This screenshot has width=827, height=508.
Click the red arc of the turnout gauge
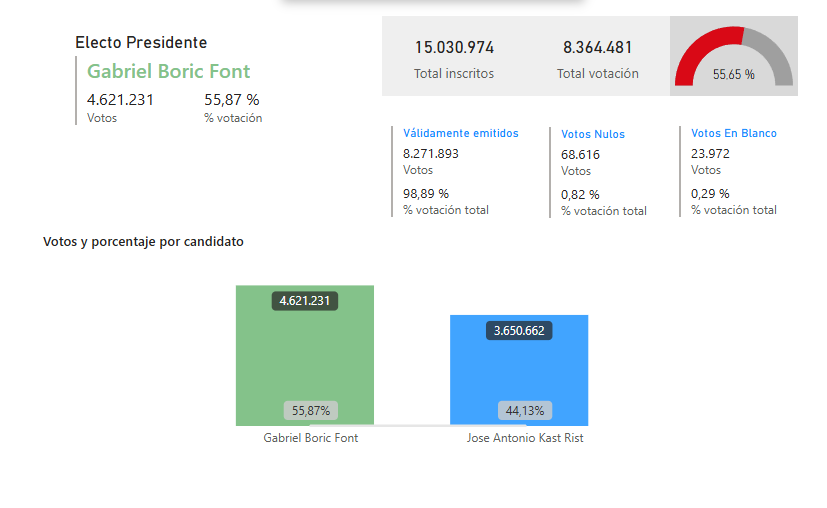tap(700, 50)
